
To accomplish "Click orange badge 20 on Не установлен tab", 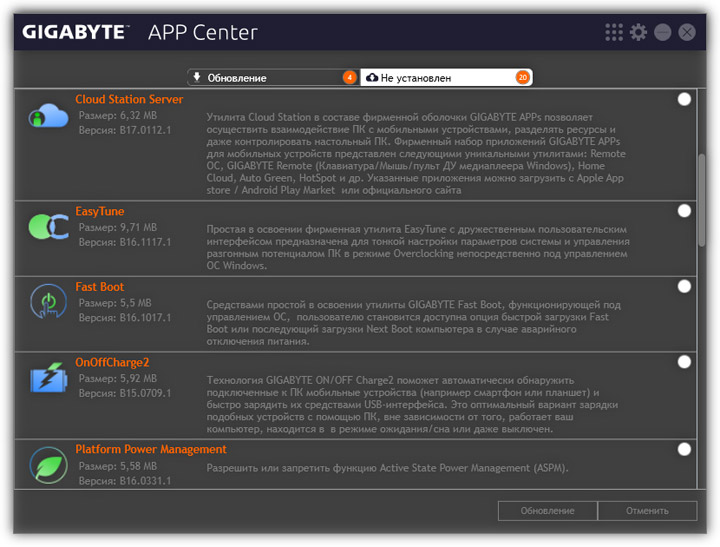I will (x=523, y=78).
